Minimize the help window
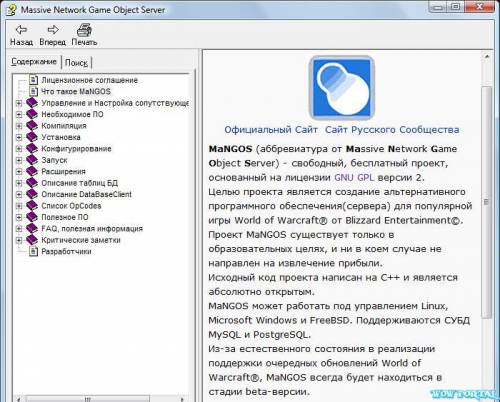This screenshot has width=500, height=402. (438, 7)
